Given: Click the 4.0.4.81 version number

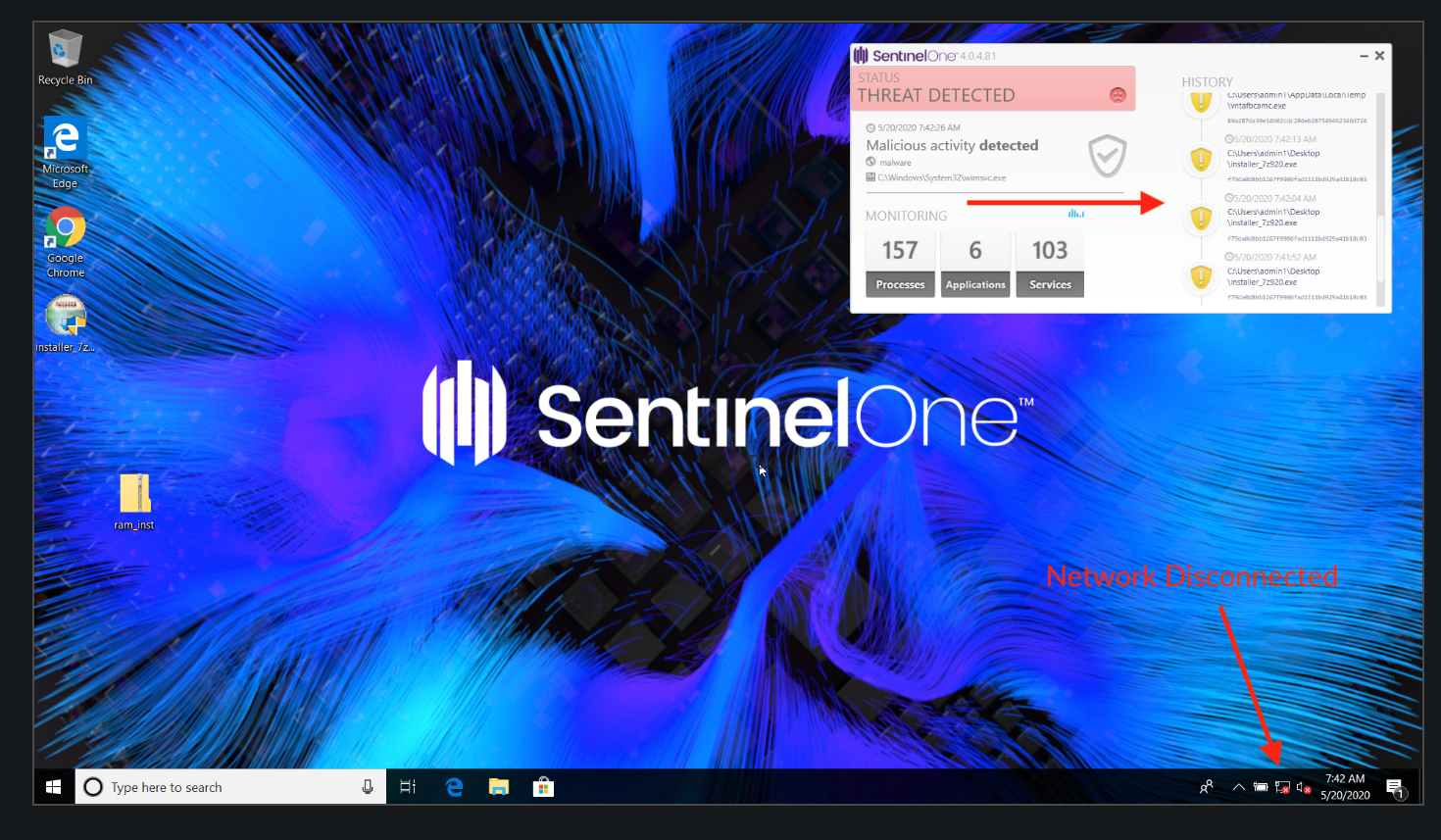Looking at the screenshot, I should click(978, 56).
